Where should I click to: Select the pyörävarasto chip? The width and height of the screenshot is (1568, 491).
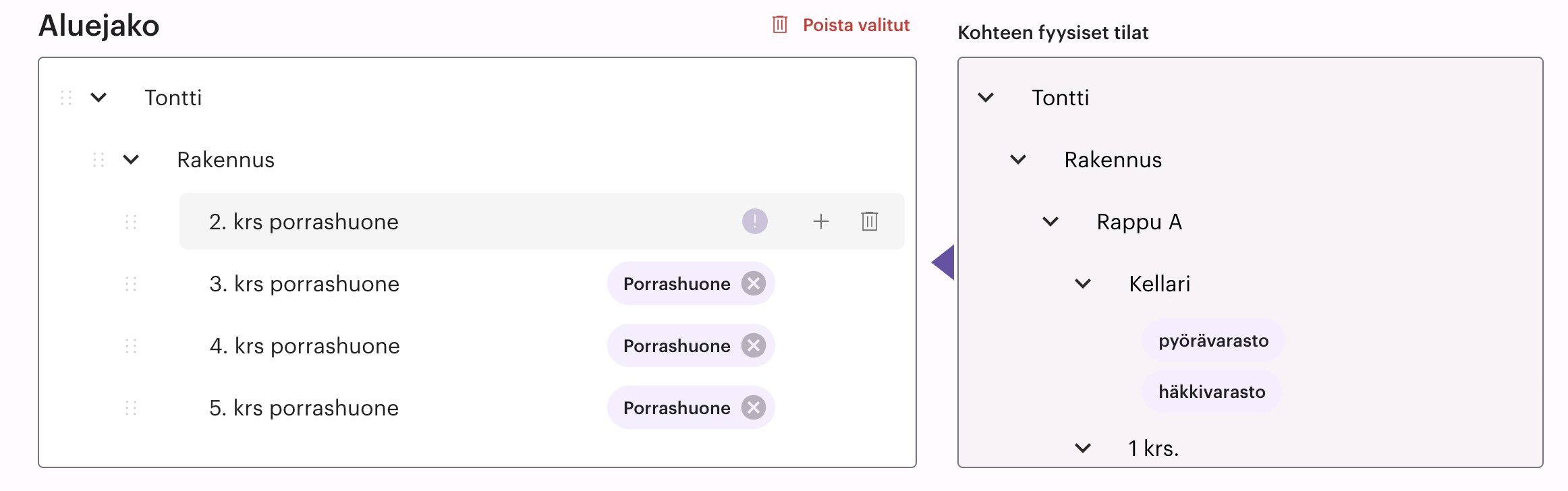pos(1213,341)
